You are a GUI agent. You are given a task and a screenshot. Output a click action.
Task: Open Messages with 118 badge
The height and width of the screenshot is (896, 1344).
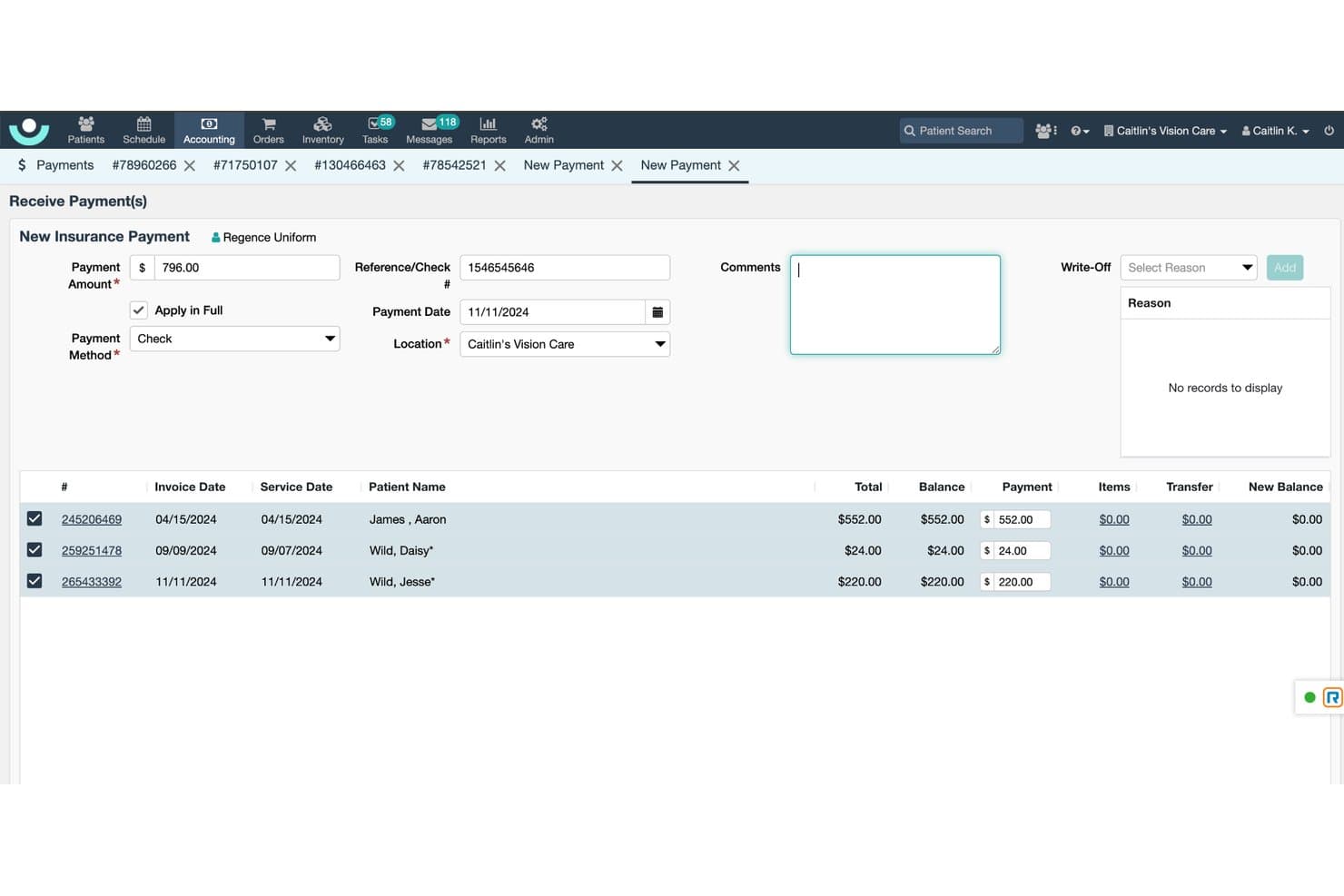[x=430, y=130]
